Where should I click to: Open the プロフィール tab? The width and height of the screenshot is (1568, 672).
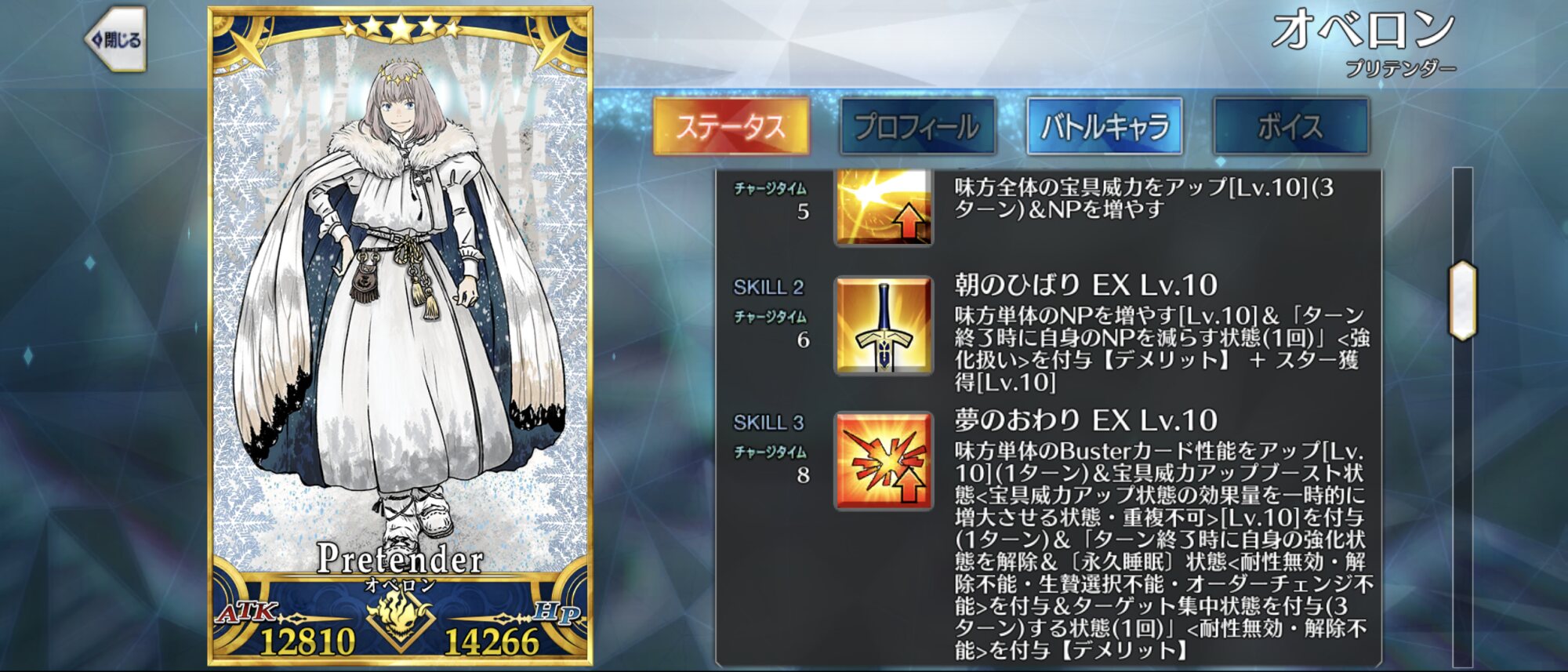(x=917, y=126)
